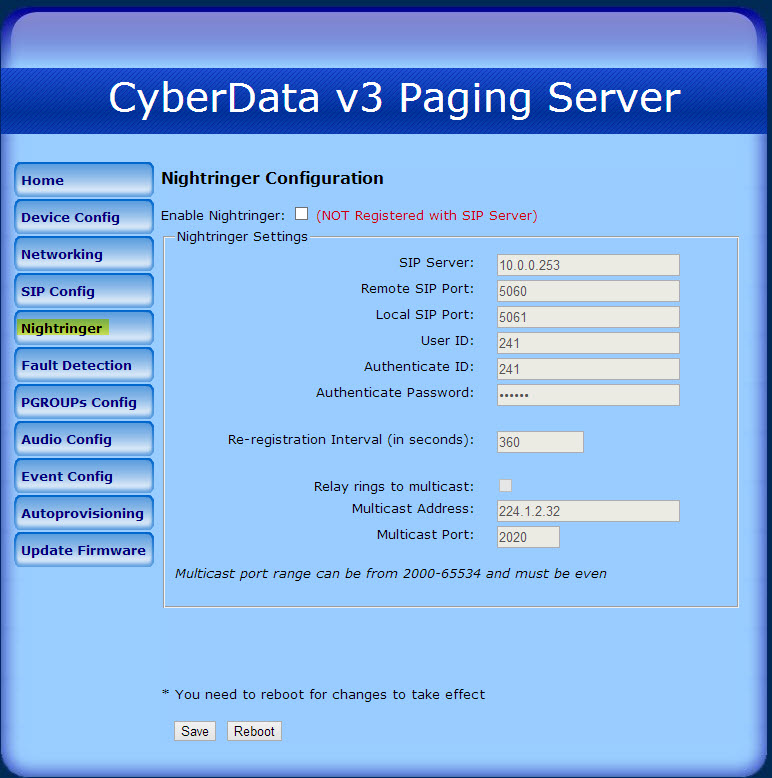The height and width of the screenshot is (778, 772).
Task: Go to Fault Detection page
Action: 84,365
